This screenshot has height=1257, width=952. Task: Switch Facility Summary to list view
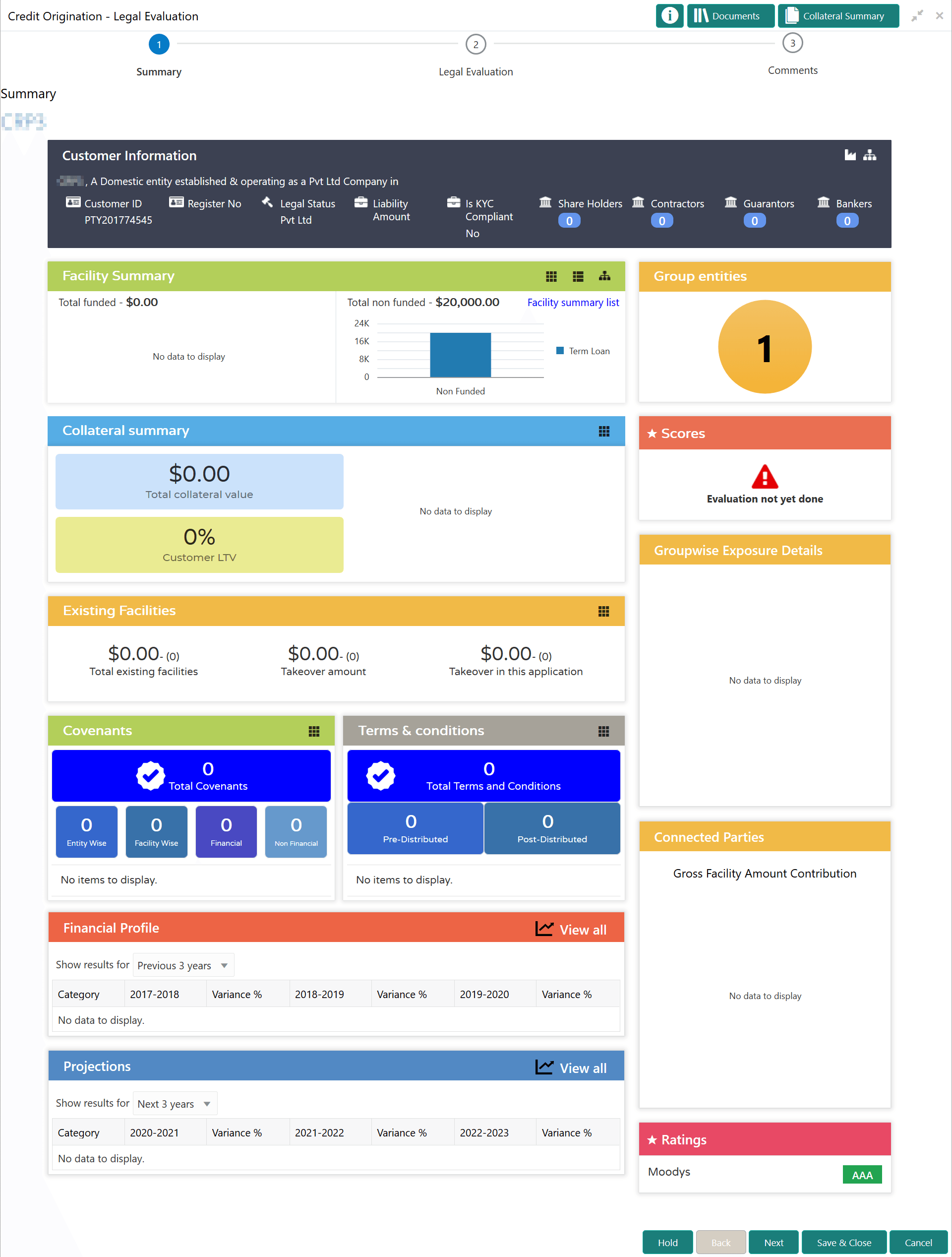(578, 276)
